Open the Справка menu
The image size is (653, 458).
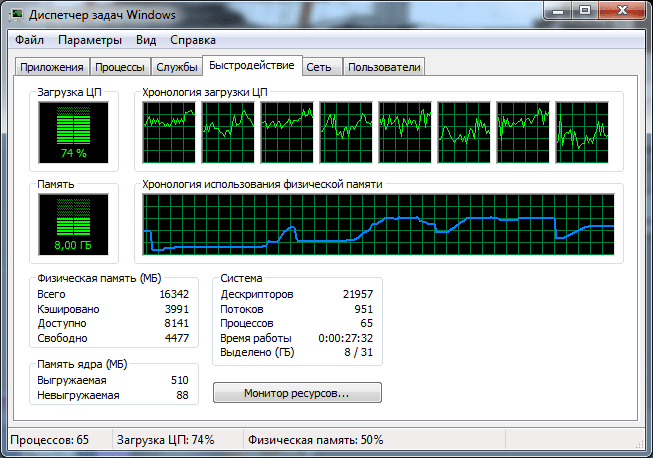tap(193, 40)
